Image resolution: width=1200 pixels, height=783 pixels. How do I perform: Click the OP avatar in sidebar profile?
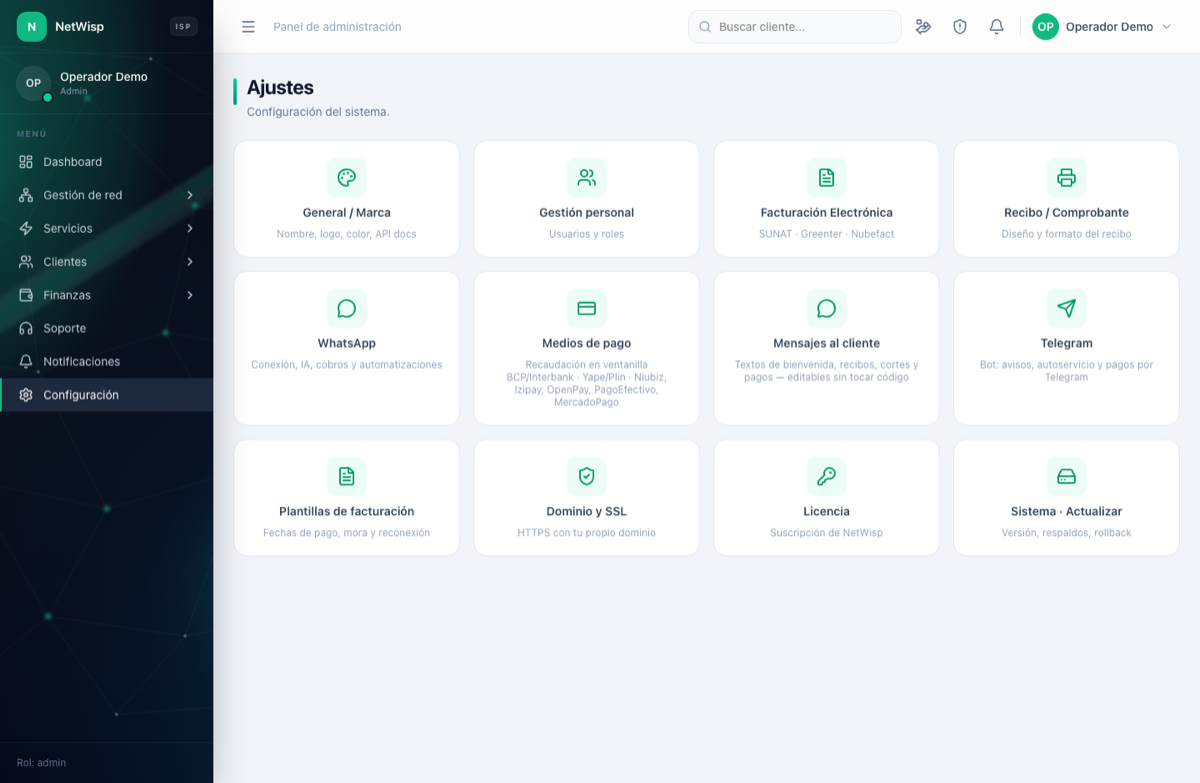tap(33, 83)
